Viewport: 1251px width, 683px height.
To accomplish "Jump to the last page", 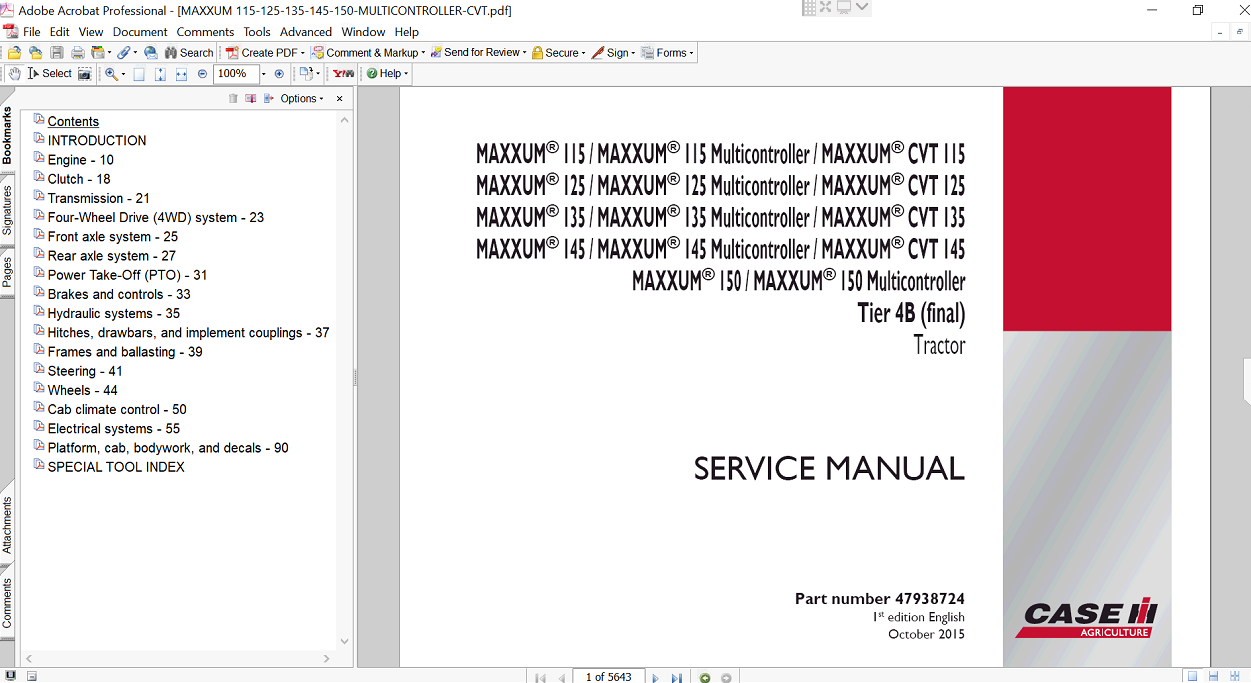I will [677, 677].
